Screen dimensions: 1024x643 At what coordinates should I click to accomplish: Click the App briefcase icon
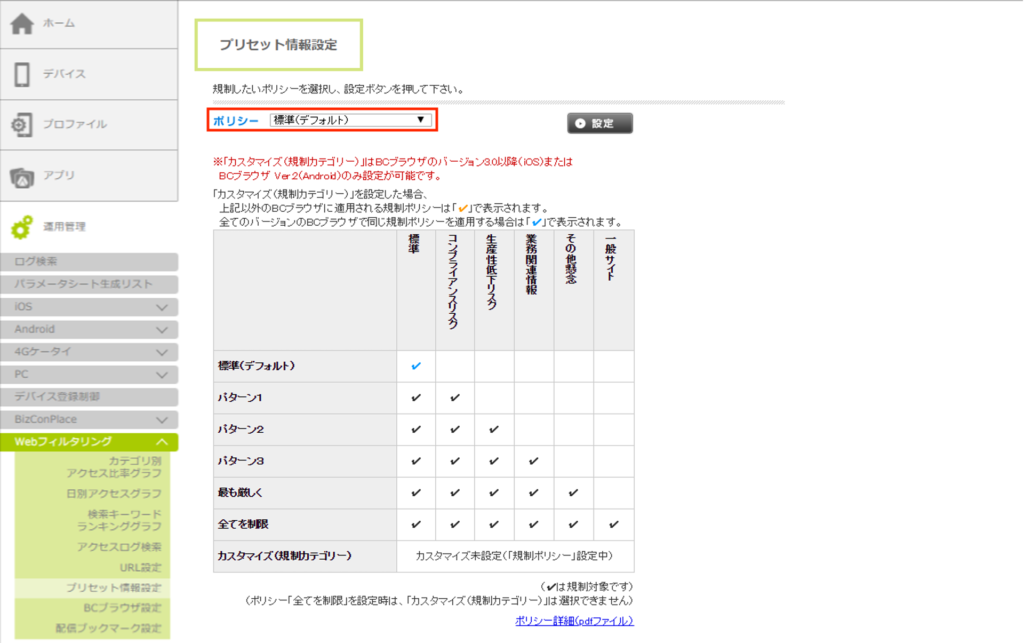pos(22,176)
